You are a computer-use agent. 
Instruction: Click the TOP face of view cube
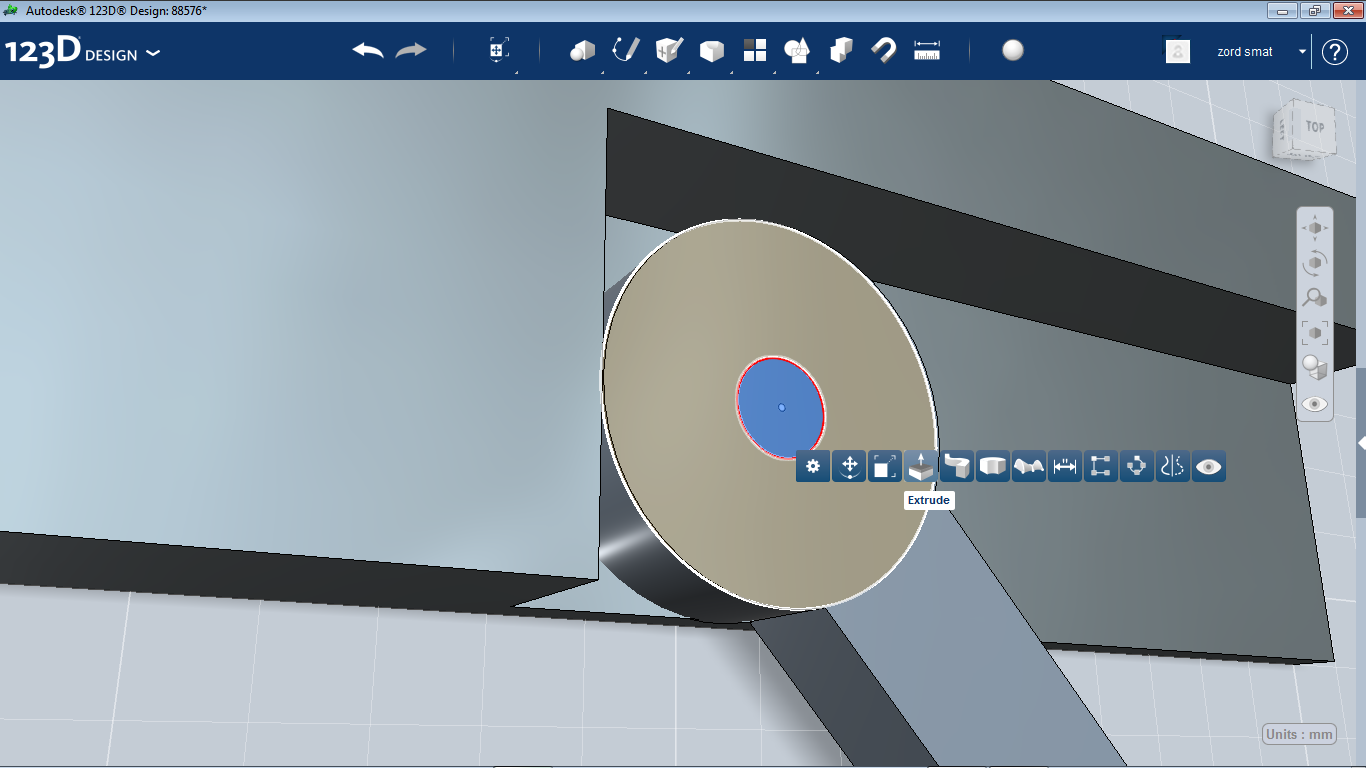coord(1314,127)
